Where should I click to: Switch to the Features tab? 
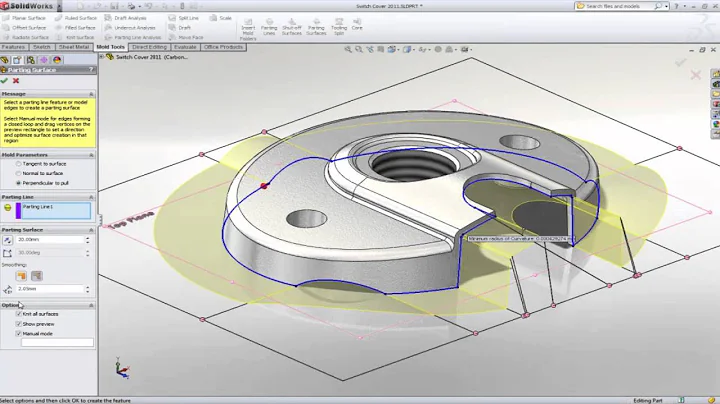[x=13, y=47]
